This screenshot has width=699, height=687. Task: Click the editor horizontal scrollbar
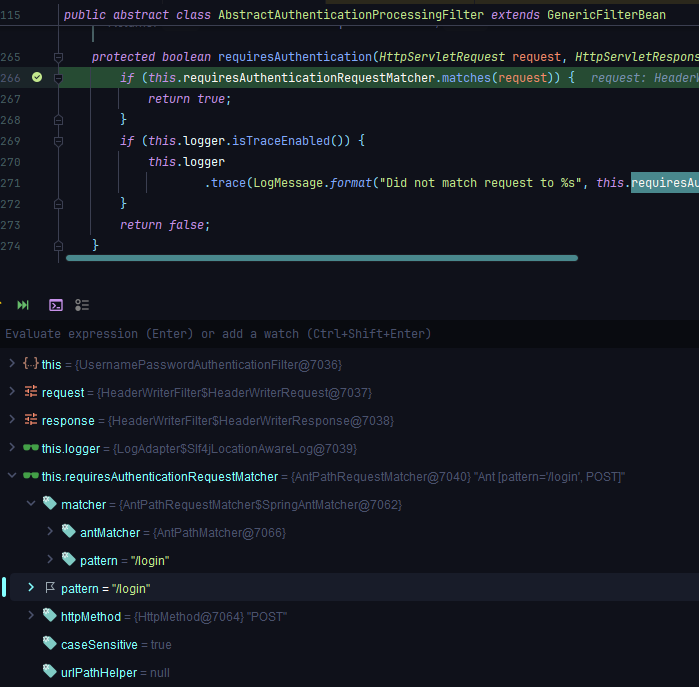pyautogui.click(x=321, y=258)
